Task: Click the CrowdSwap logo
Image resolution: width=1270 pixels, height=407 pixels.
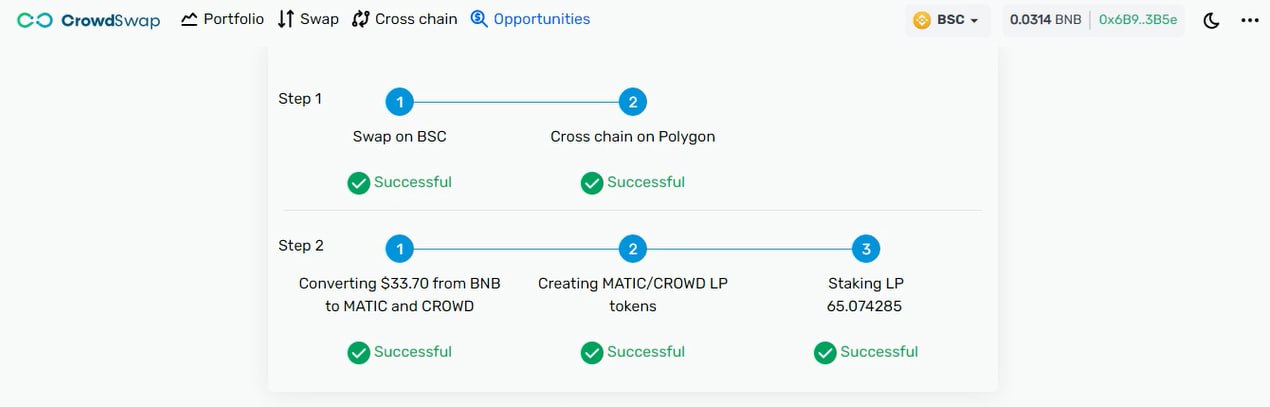Action: 88,20
